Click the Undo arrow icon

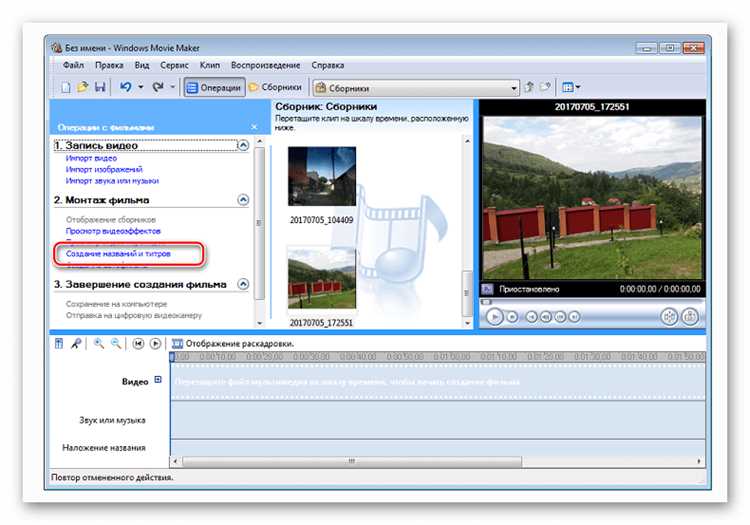(x=126, y=87)
